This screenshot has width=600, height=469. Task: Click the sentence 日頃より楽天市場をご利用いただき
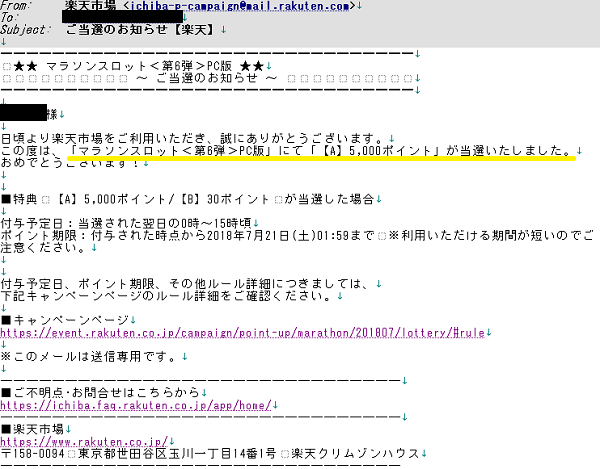(x=192, y=138)
